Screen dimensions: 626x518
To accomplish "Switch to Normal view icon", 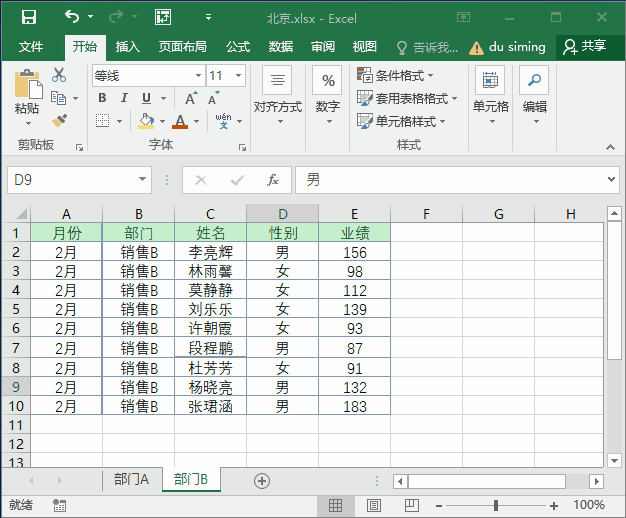I will click(x=335, y=506).
